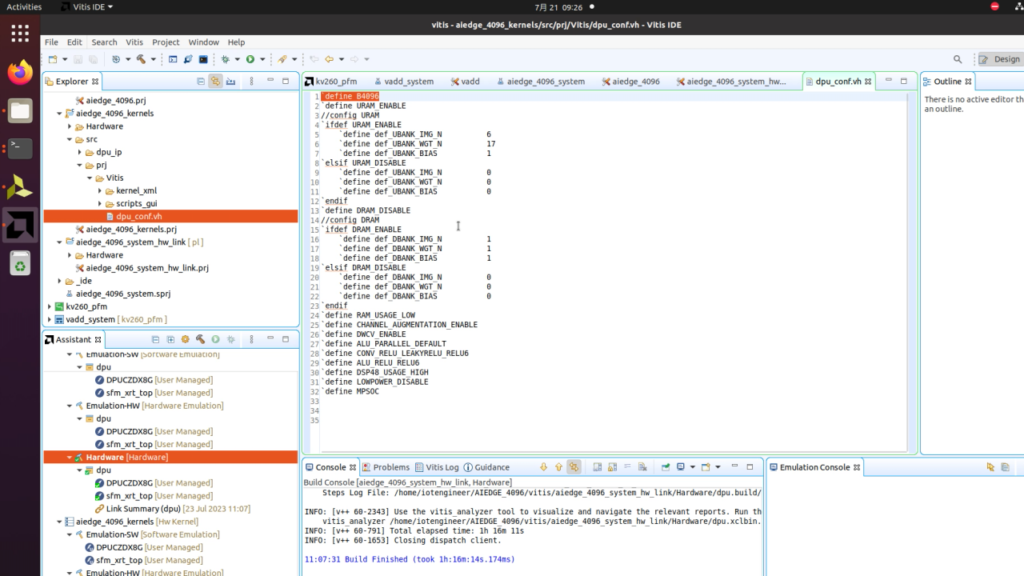Click the Design perspective button
Viewport: 1024px width, 576px height.
[x=1000, y=58]
